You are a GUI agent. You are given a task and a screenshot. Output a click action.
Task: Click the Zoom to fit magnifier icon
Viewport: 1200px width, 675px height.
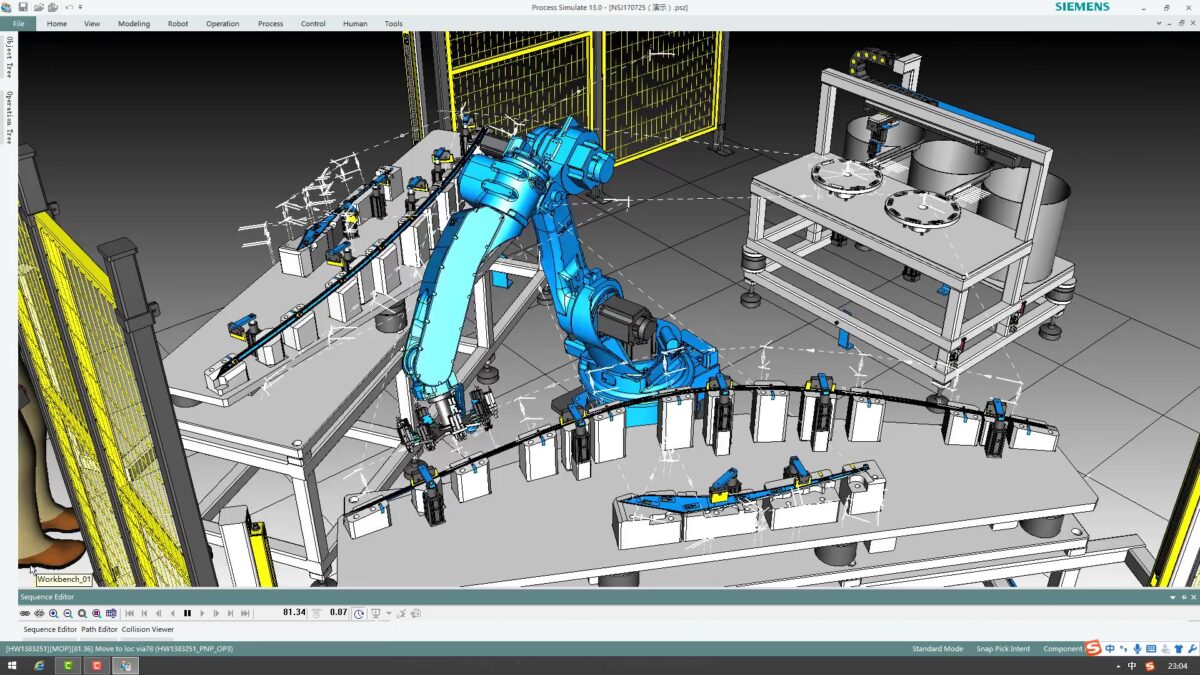tap(82, 613)
